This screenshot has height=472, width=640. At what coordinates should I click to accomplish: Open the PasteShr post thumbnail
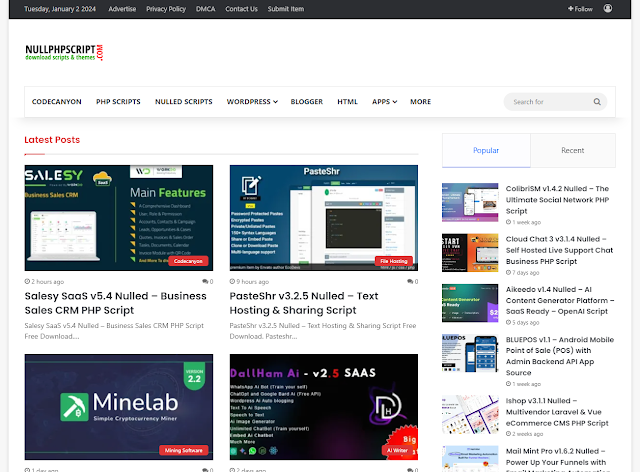pos(324,218)
